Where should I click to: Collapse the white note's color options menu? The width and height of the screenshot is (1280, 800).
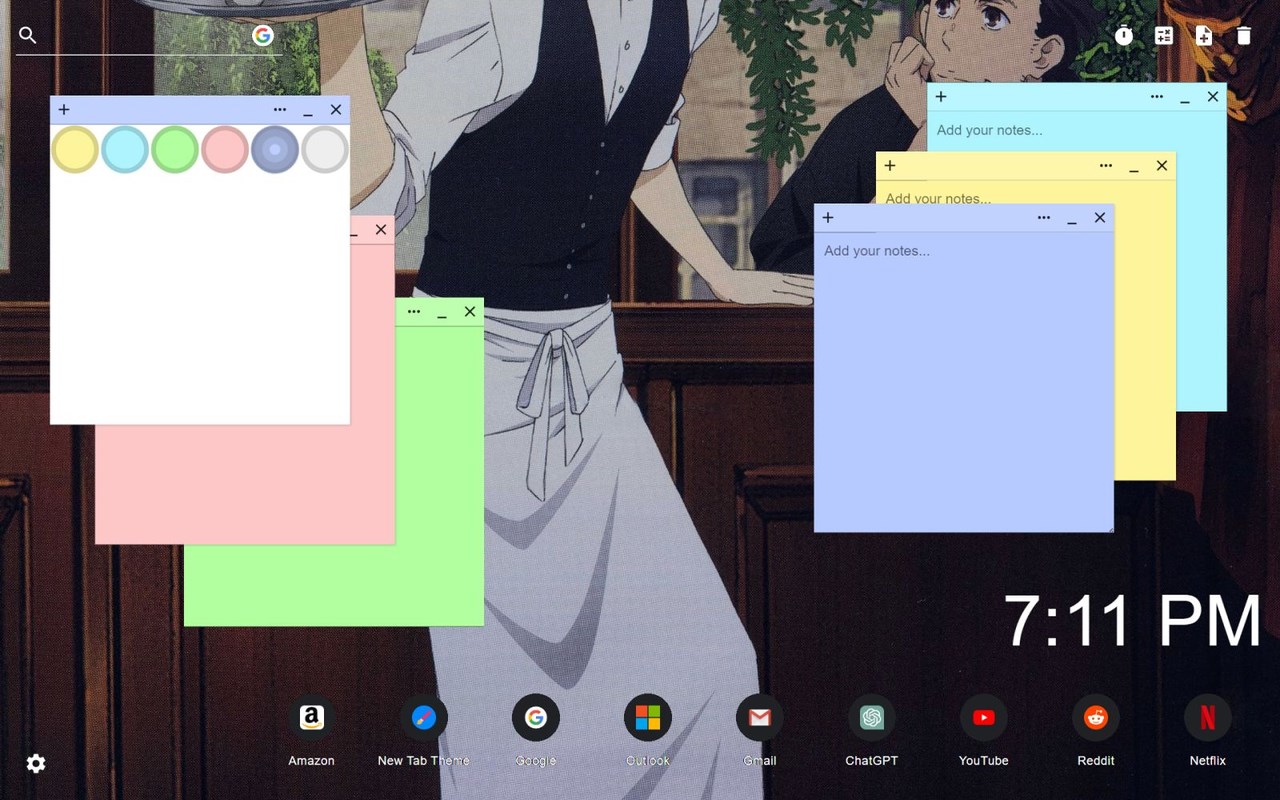pos(280,110)
